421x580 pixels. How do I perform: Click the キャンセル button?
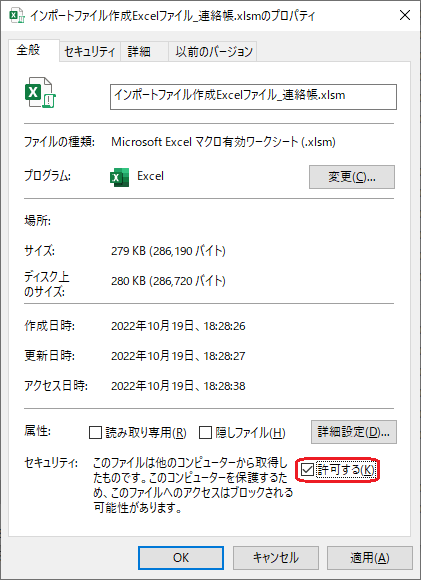[276, 558]
